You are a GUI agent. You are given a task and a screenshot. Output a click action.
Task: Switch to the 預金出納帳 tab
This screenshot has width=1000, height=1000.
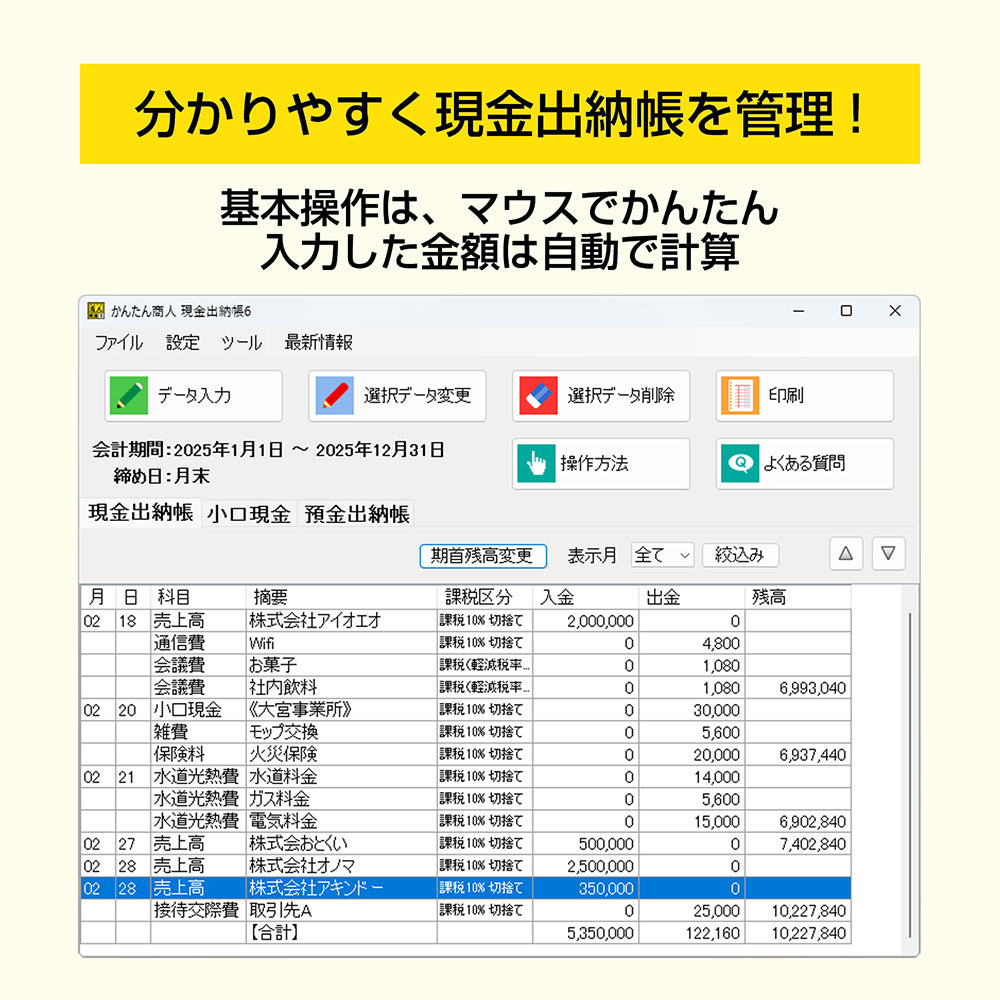coord(357,514)
